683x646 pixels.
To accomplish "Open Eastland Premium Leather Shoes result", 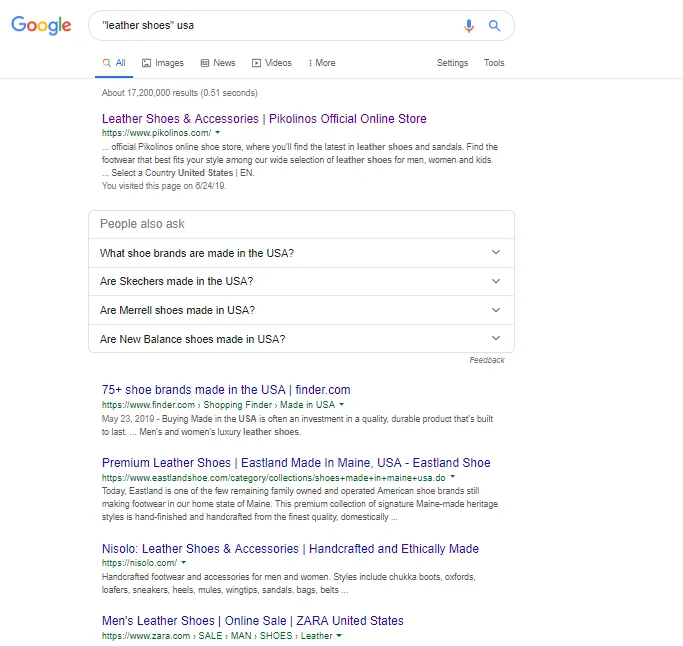I will 296,463.
